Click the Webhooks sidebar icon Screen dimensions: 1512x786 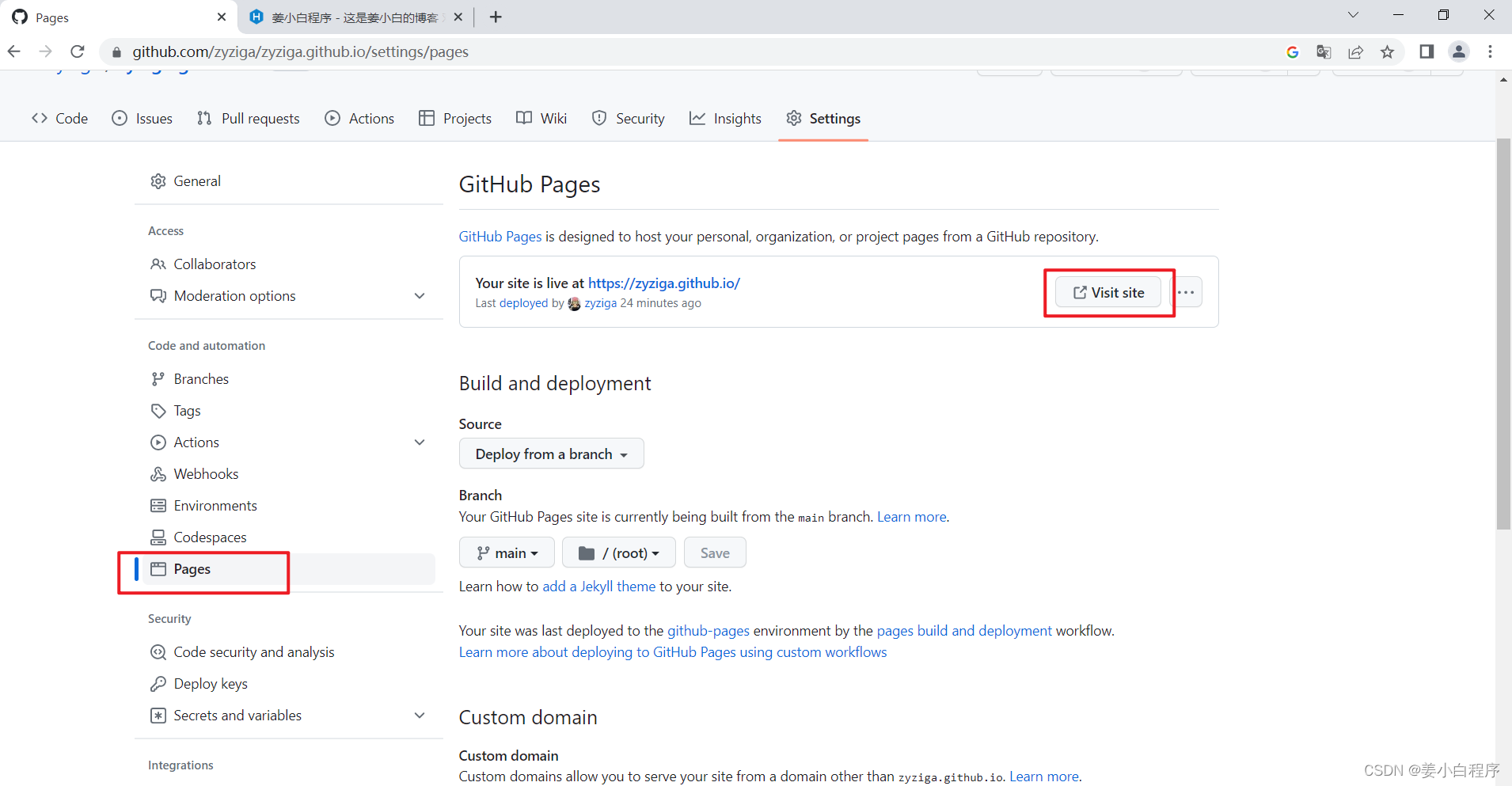[158, 473]
